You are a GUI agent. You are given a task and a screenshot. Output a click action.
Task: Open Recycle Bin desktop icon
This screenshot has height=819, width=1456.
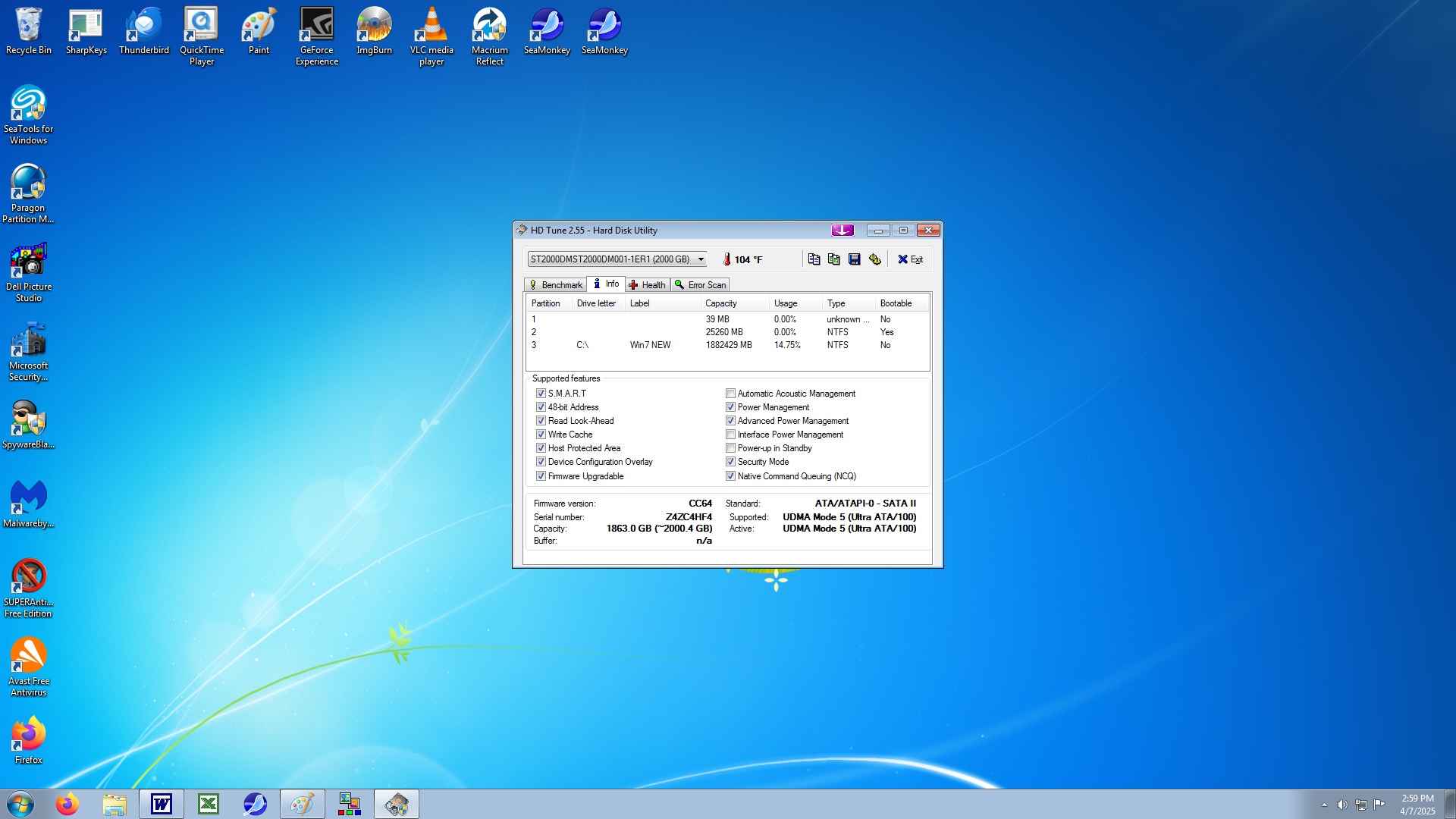click(x=29, y=31)
